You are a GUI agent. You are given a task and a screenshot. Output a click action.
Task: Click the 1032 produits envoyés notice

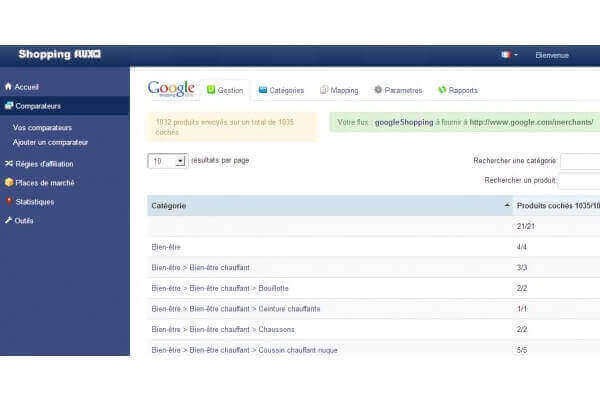tap(233, 127)
